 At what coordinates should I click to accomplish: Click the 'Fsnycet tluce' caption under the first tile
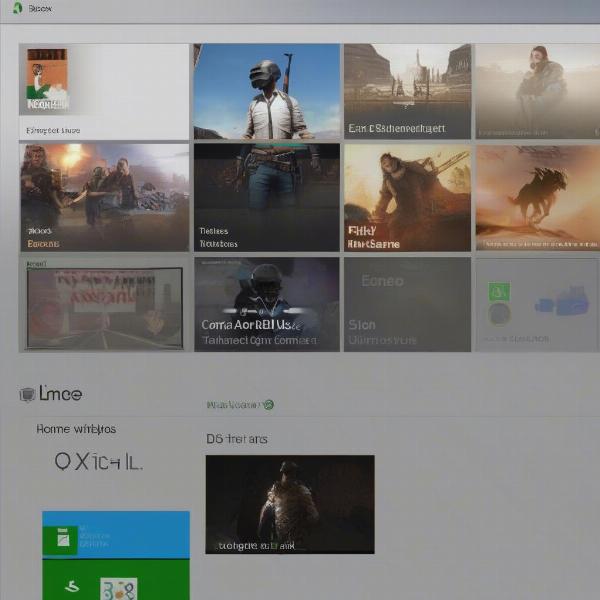tap(53, 130)
